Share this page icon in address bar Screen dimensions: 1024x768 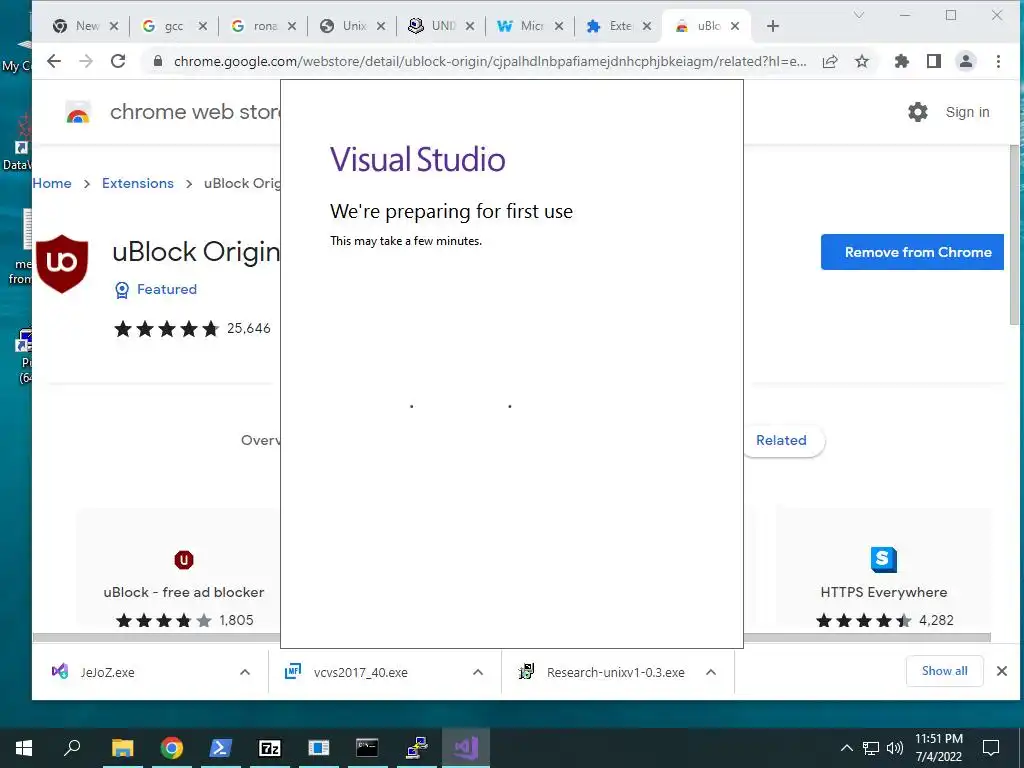pos(830,61)
